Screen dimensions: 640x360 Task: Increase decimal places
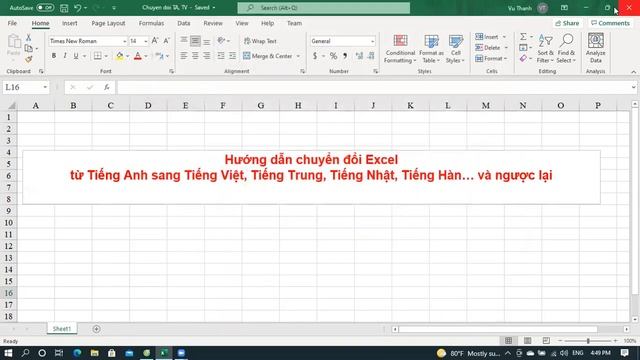point(359,56)
